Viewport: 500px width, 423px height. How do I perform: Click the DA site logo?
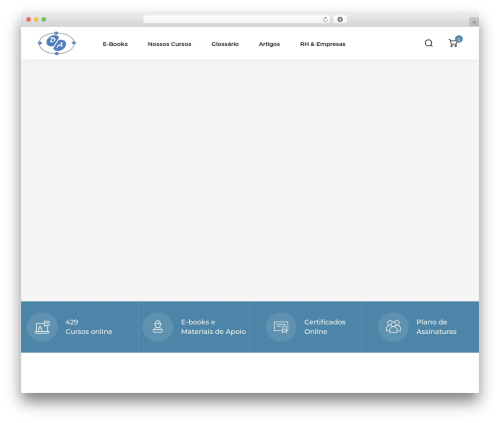pos(57,43)
